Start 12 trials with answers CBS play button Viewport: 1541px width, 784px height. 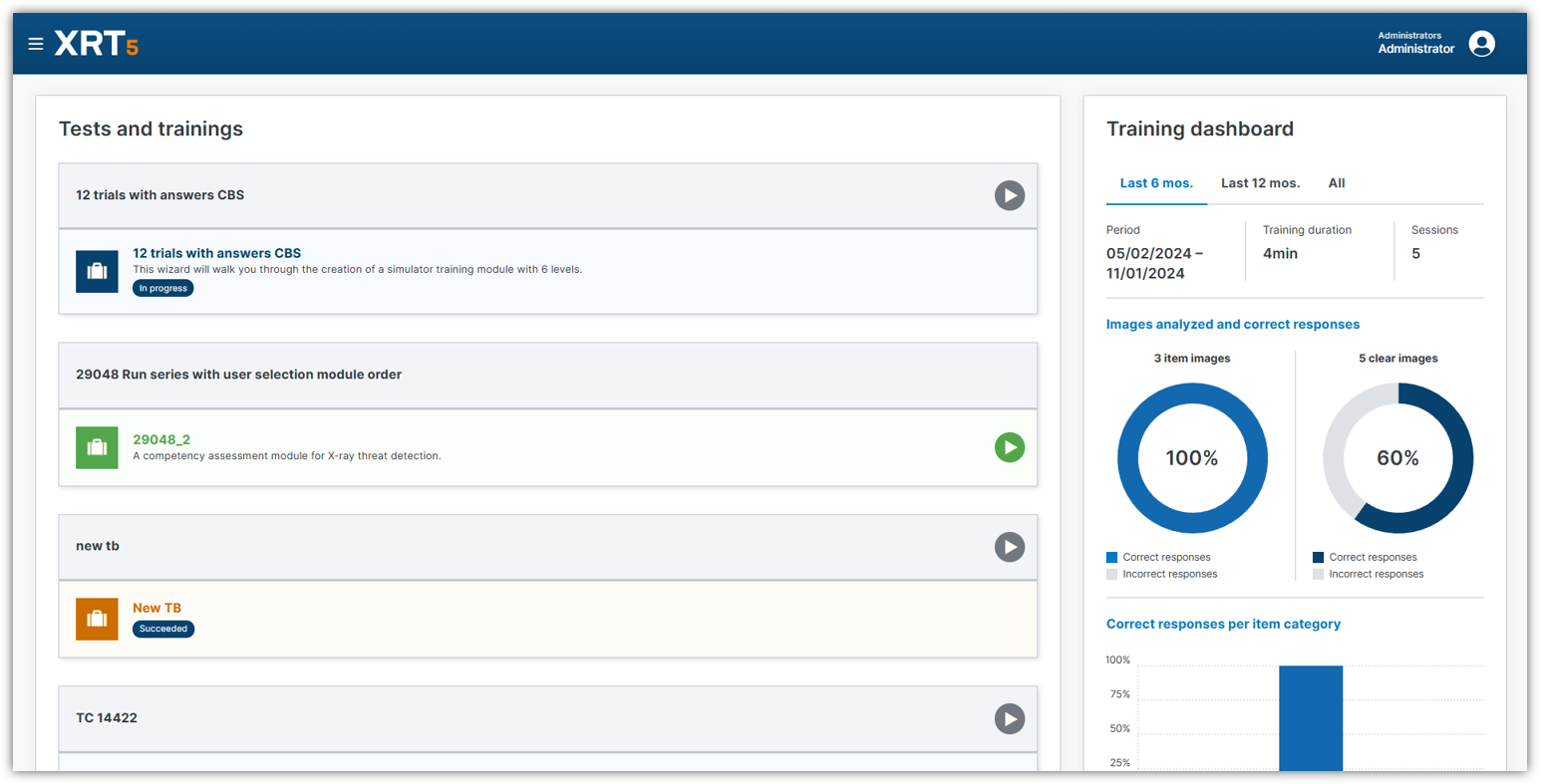(x=1010, y=195)
